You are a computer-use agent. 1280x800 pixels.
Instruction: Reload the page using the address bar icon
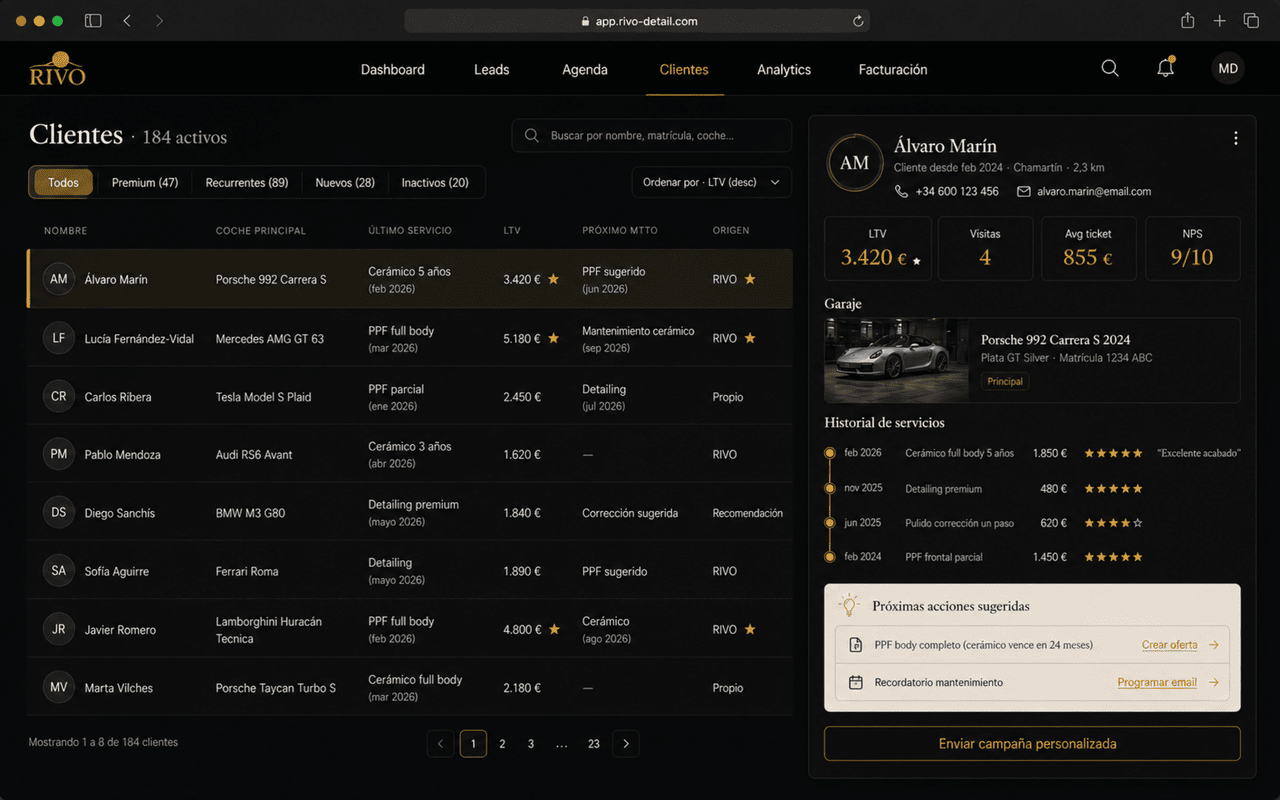858,21
